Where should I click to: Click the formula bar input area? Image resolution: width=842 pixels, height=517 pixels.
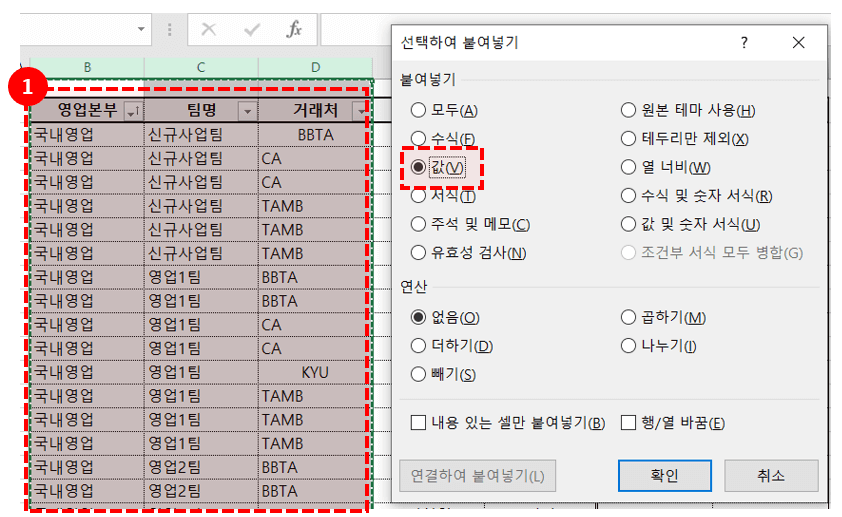point(355,29)
